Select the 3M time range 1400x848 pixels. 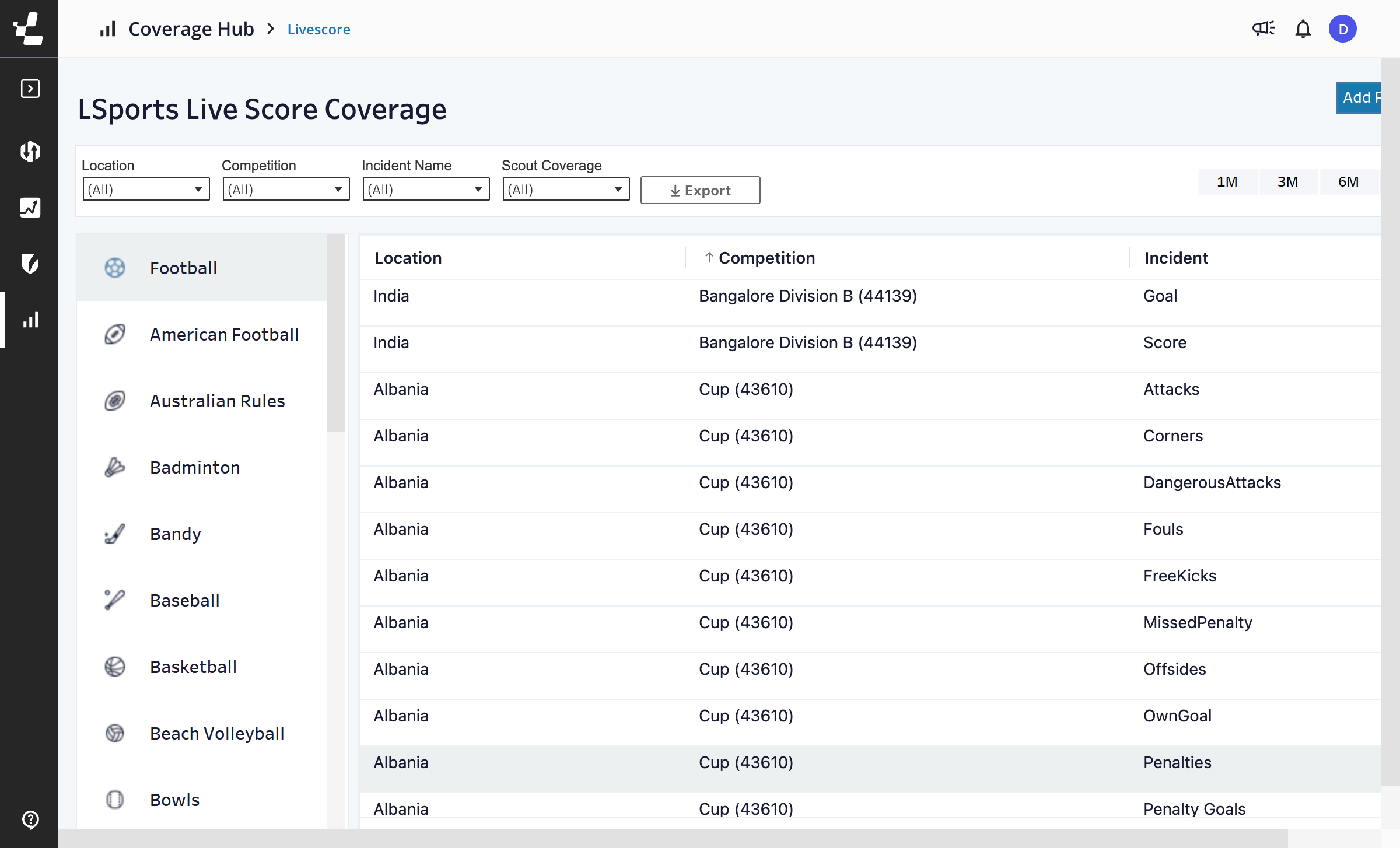coord(1287,182)
